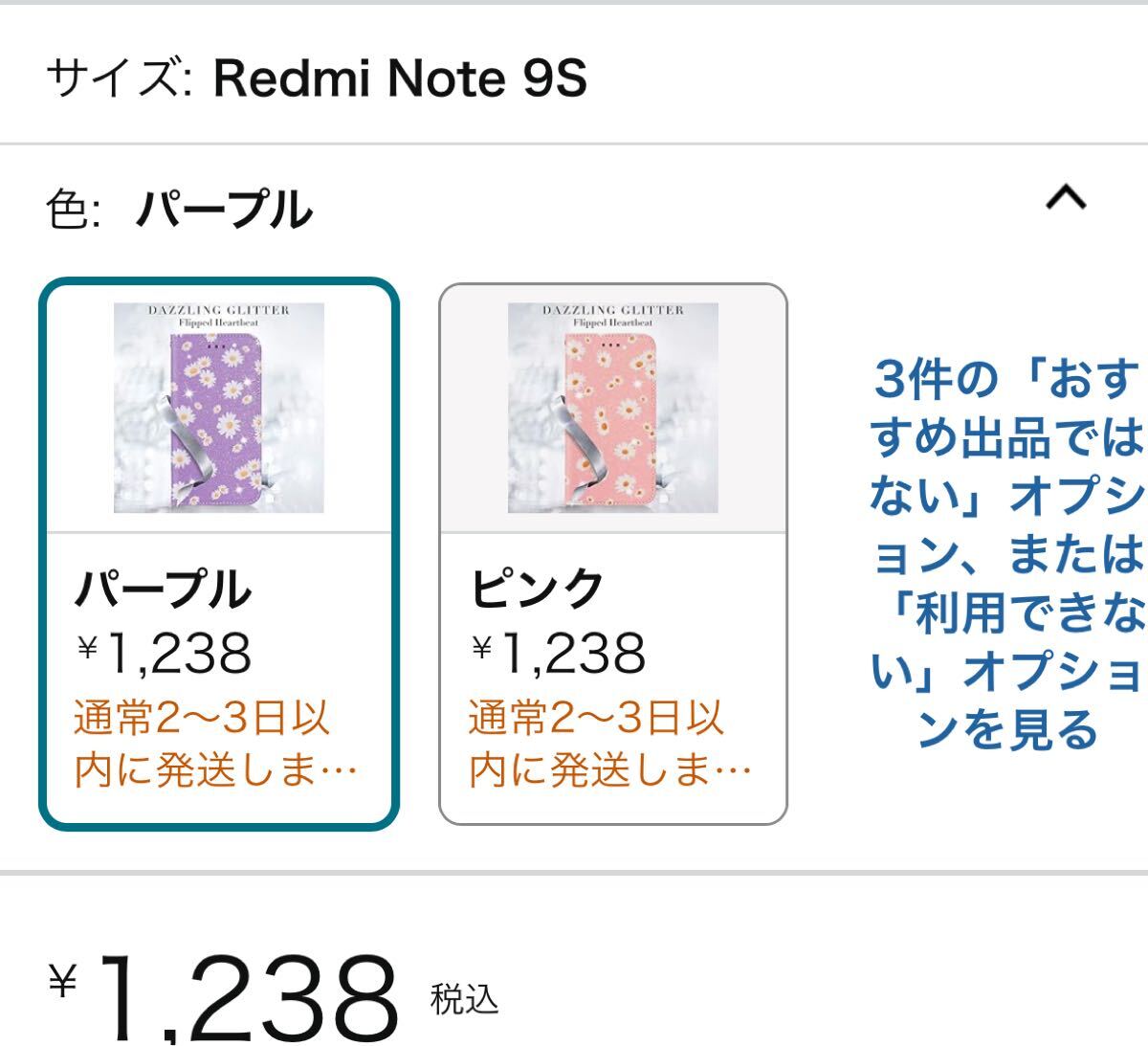Click the large ¥1,238 main price
Viewport: 1148px width, 1046px height.
click(x=244, y=995)
